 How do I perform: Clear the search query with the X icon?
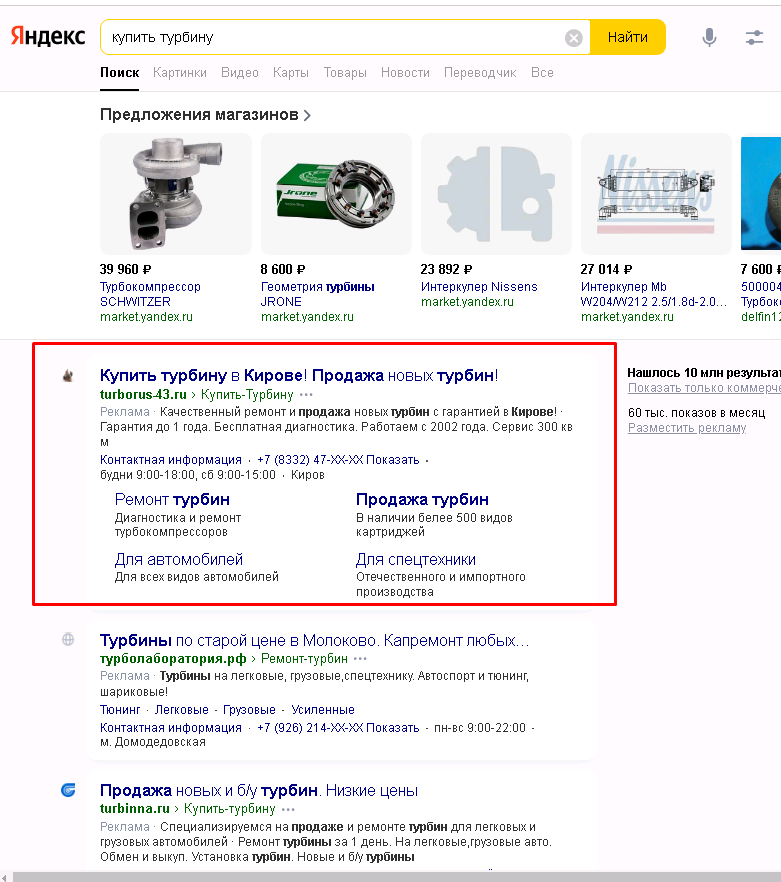(x=573, y=38)
